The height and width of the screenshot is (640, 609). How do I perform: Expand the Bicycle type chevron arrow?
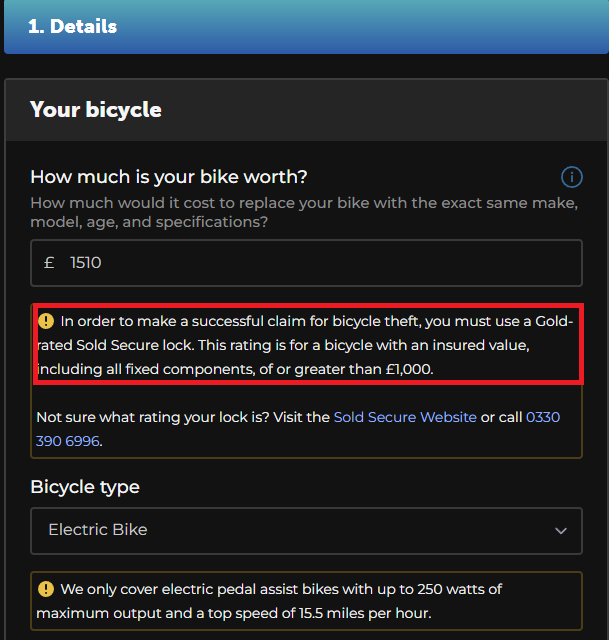[561, 531]
